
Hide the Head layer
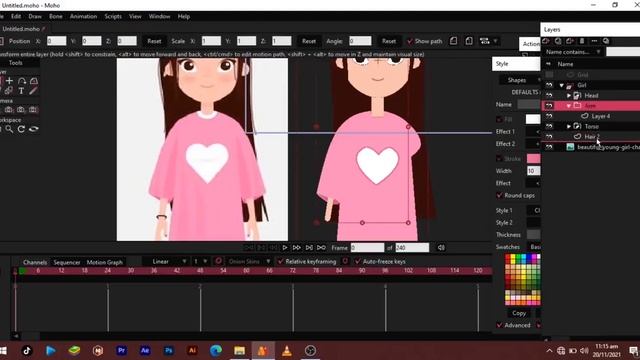549,95
